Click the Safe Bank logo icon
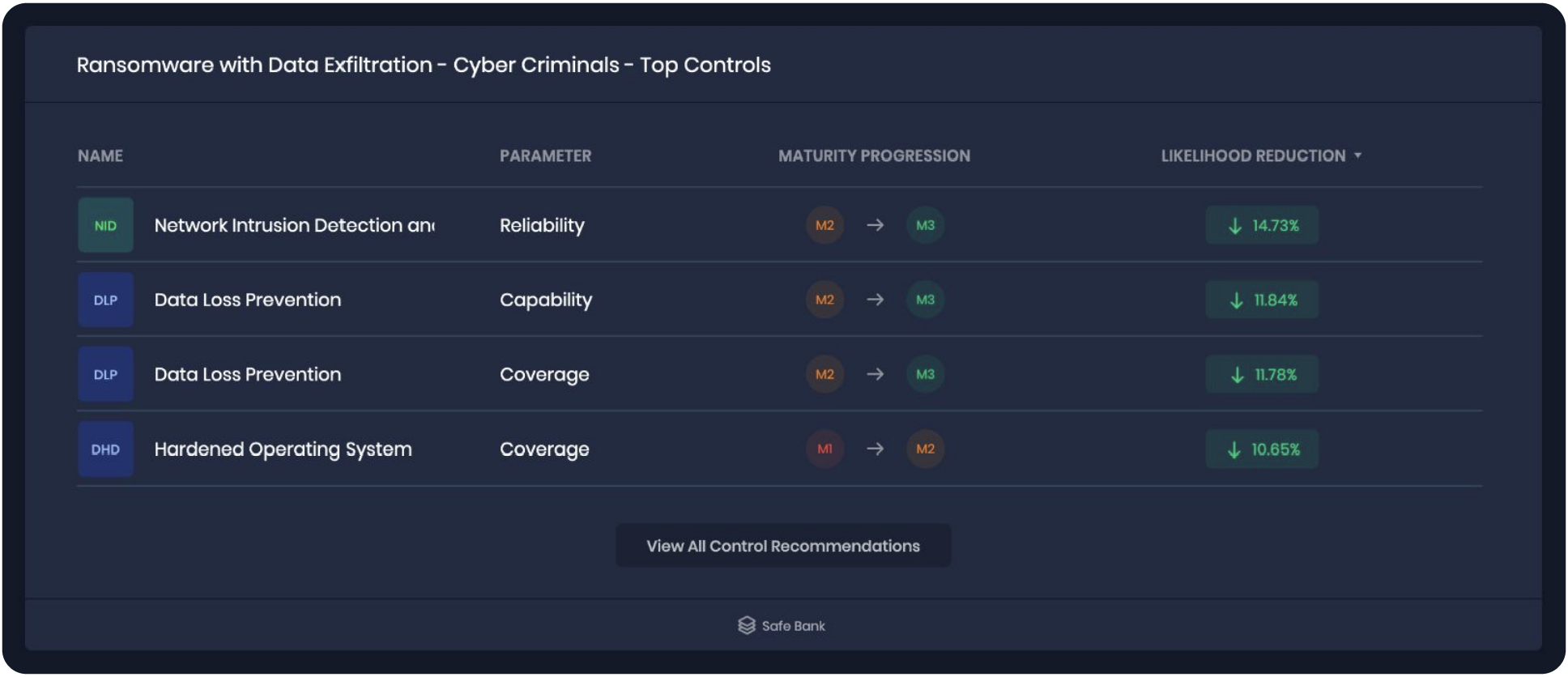Viewport: 1568px width, 677px height. (x=746, y=625)
